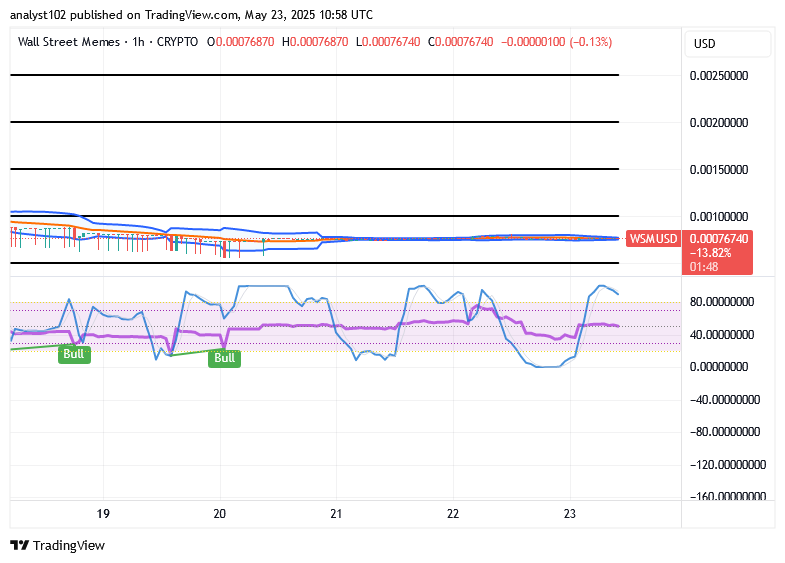Click the -40.00000000 oscillator axis label
785x563 pixels.
tap(724, 399)
